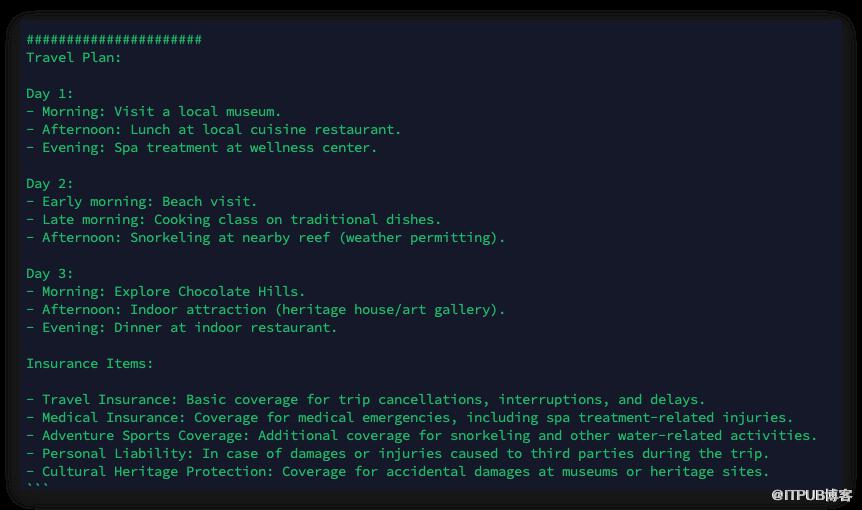Click the Travel Insurance coverage line
Viewport: 862px width, 510px height.
click(366, 399)
